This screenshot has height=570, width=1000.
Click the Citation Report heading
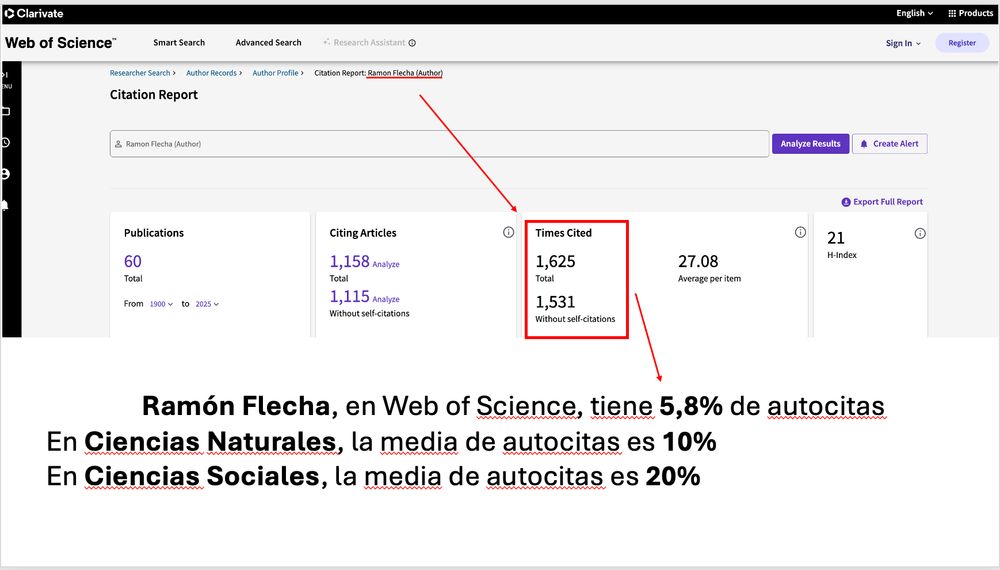click(154, 95)
